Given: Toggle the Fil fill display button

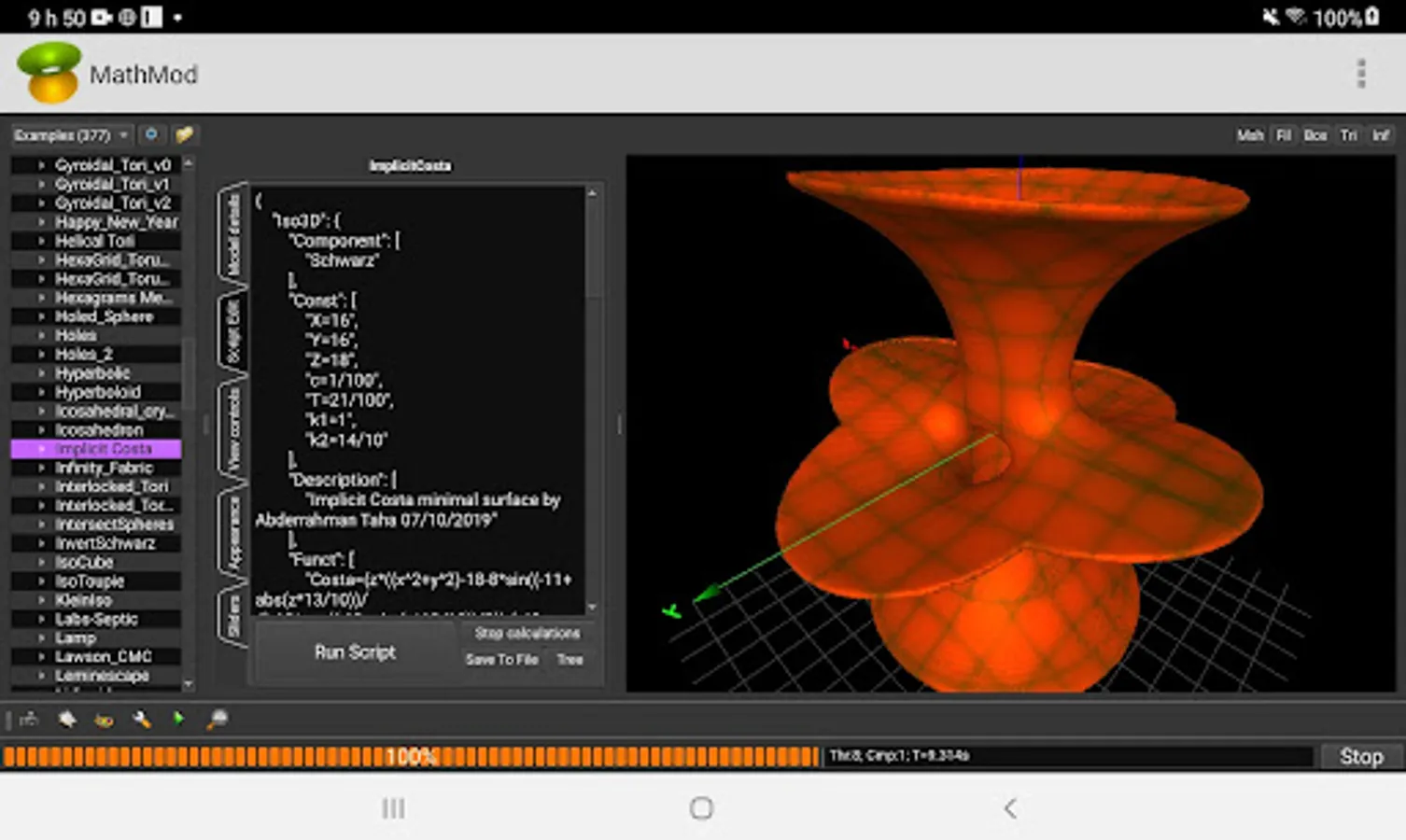Looking at the screenshot, I should [1284, 135].
